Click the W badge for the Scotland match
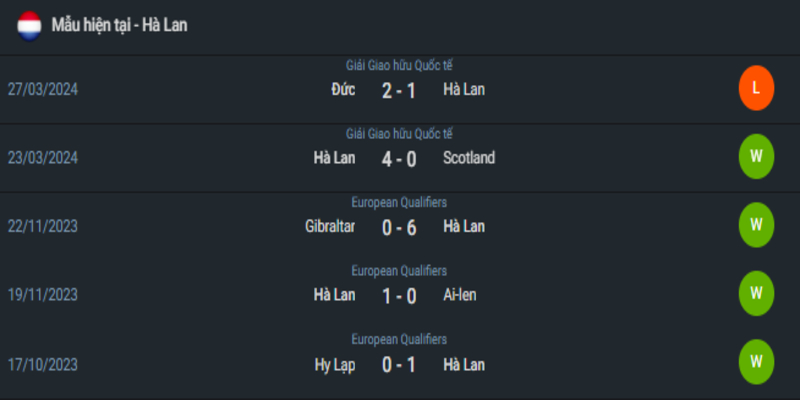The width and height of the screenshot is (800, 400). coord(756,157)
